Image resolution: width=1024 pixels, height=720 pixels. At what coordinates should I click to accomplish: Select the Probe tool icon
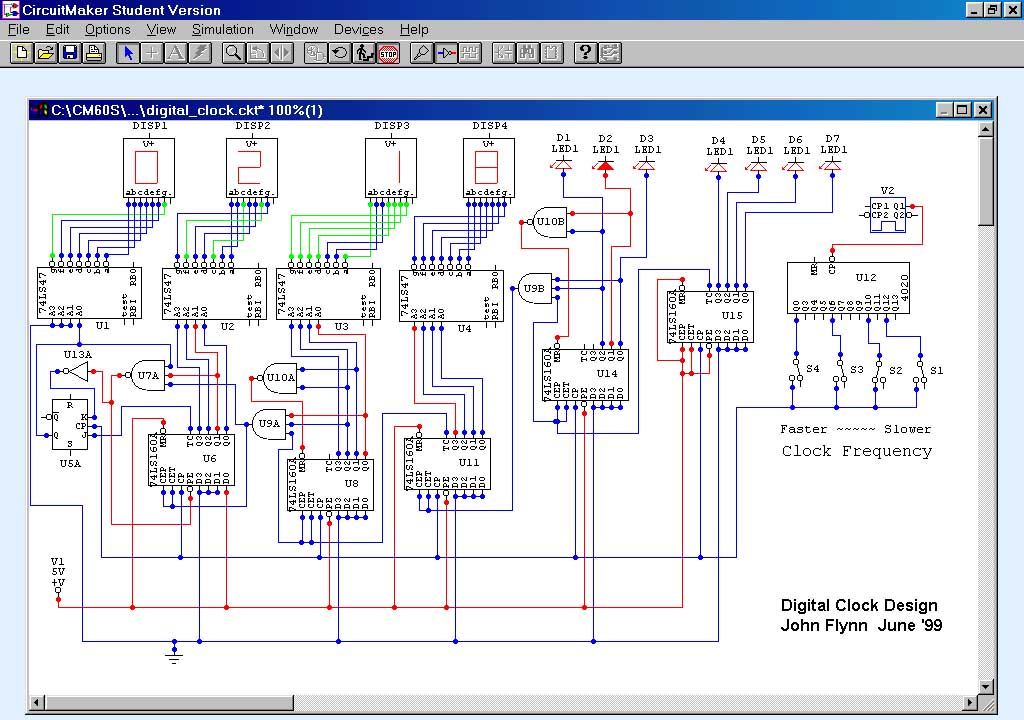point(421,53)
